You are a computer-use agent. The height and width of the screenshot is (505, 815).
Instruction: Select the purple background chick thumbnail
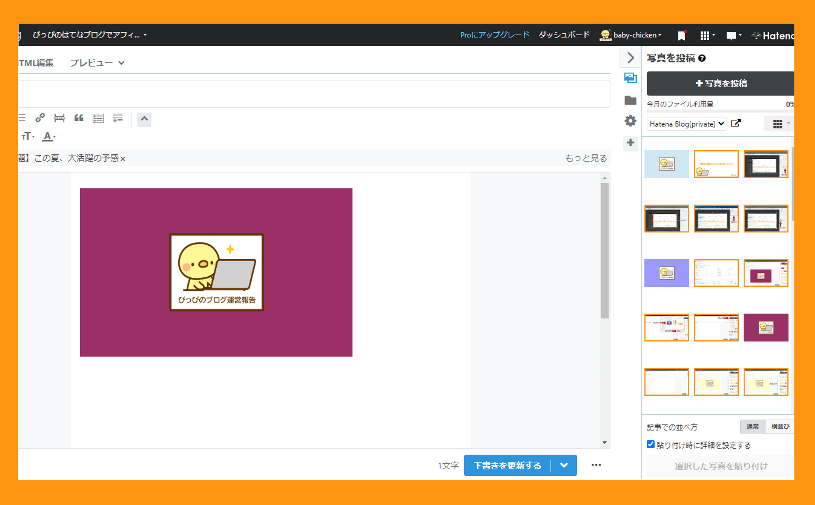(x=666, y=273)
